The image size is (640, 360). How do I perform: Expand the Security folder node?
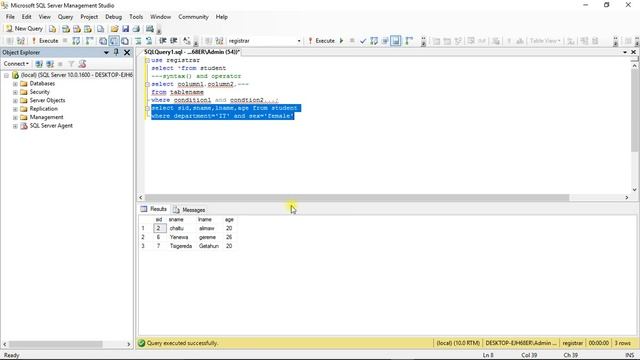click(x=15, y=92)
